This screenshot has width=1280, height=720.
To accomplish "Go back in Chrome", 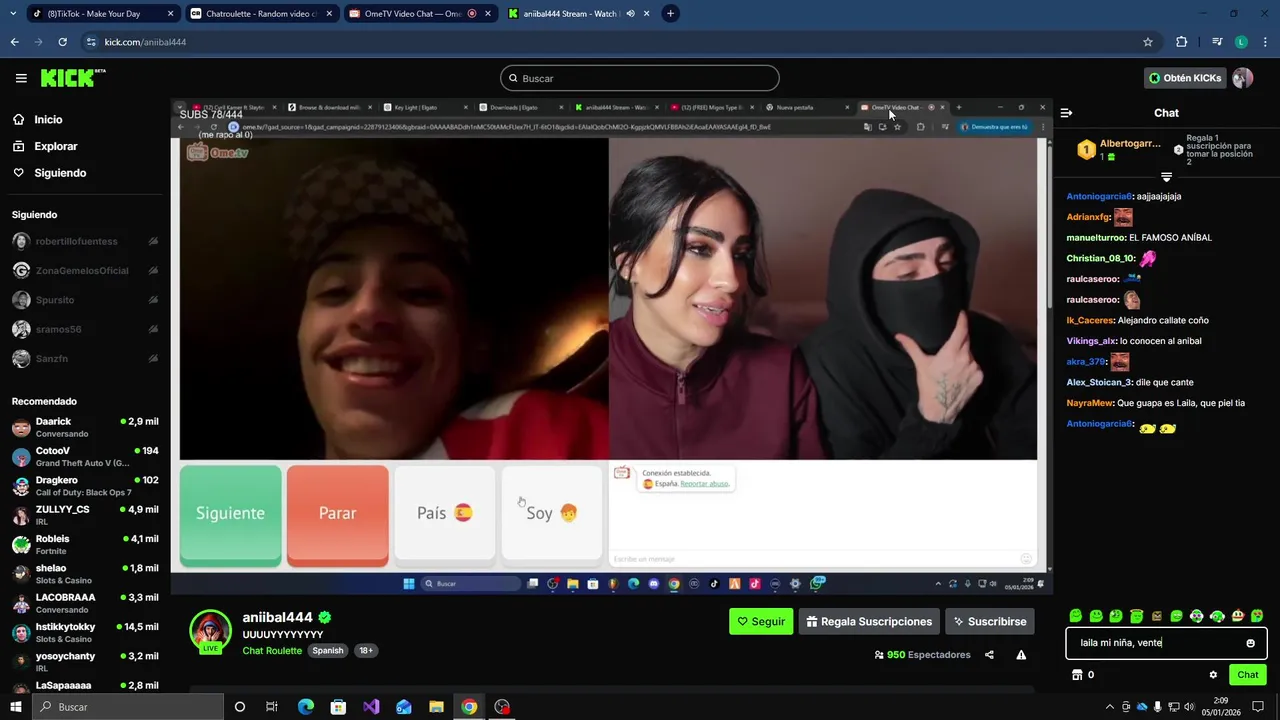I will click(14, 42).
